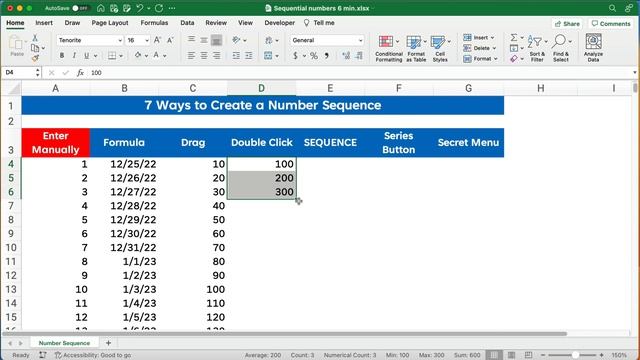Switch to the Insert ribbon tab

pos(44,23)
